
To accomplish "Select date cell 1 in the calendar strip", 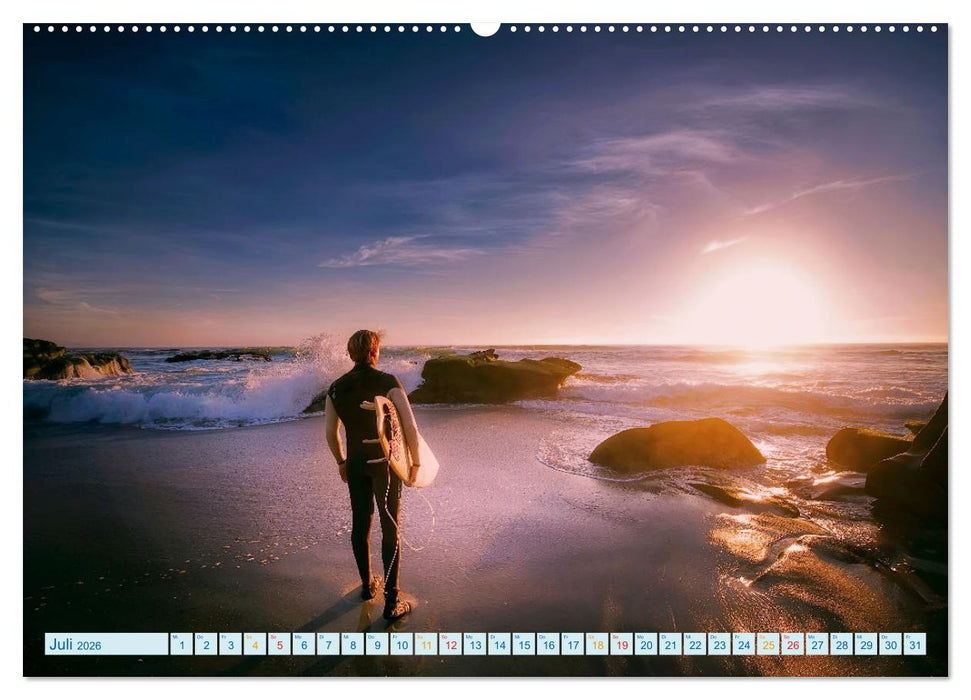I will [x=182, y=644].
